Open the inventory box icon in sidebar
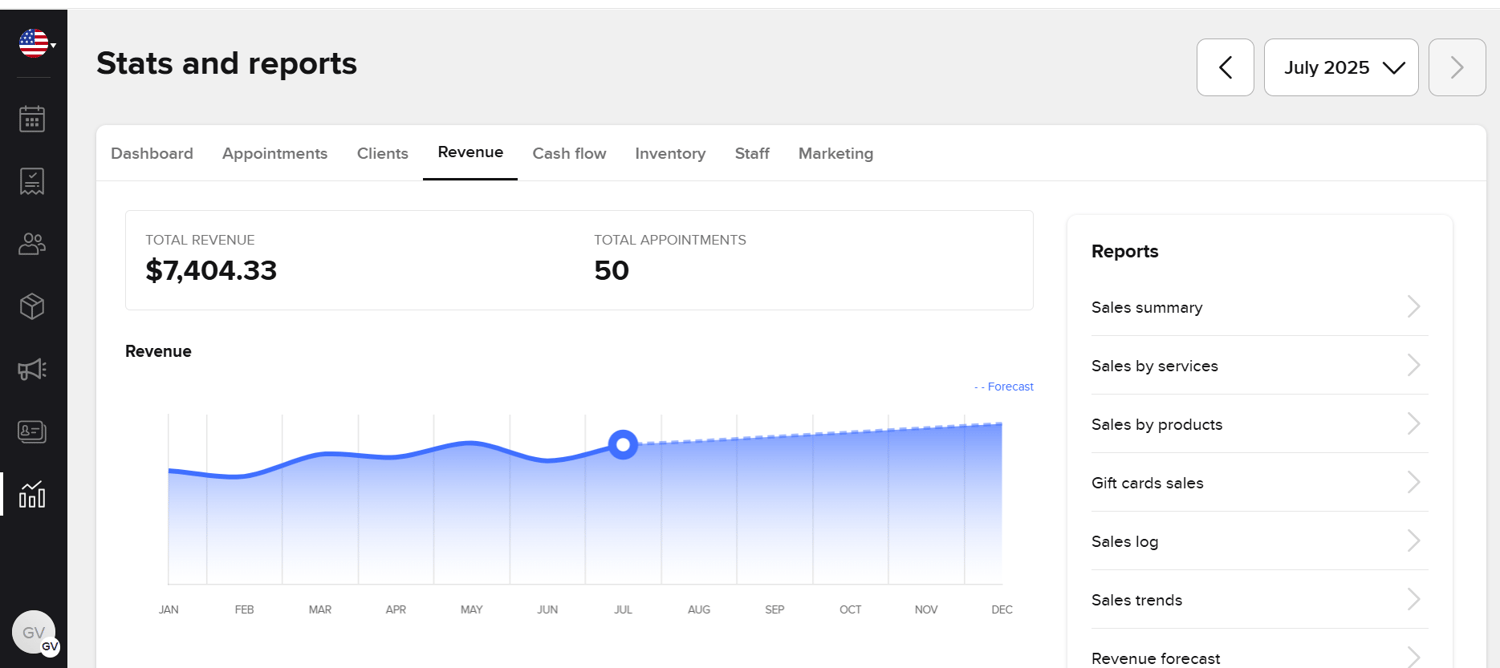The height and width of the screenshot is (668, 1500). click(32, 306)
